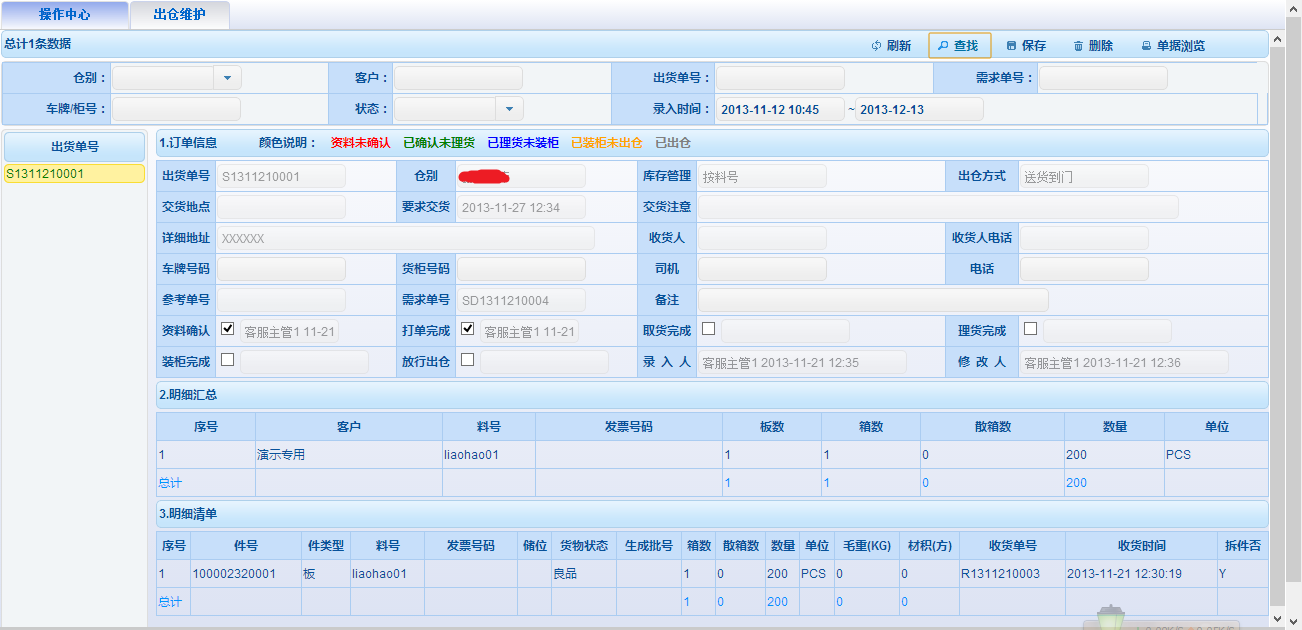Select order S1311210001 in the left list
This screenshot has width=1302, height=630.
[x=74, y=174]
